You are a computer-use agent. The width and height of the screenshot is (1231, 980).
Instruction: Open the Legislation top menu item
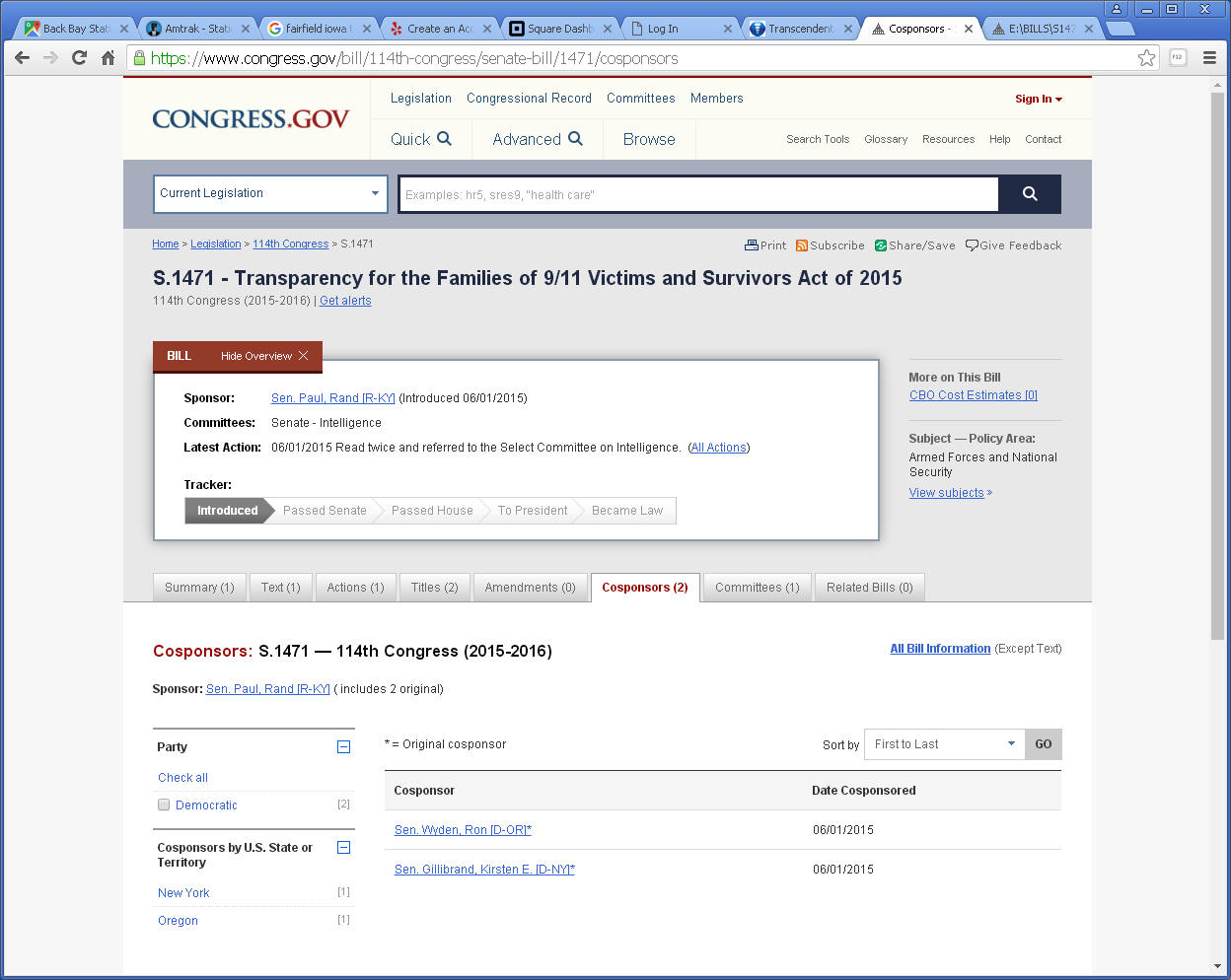421,99
